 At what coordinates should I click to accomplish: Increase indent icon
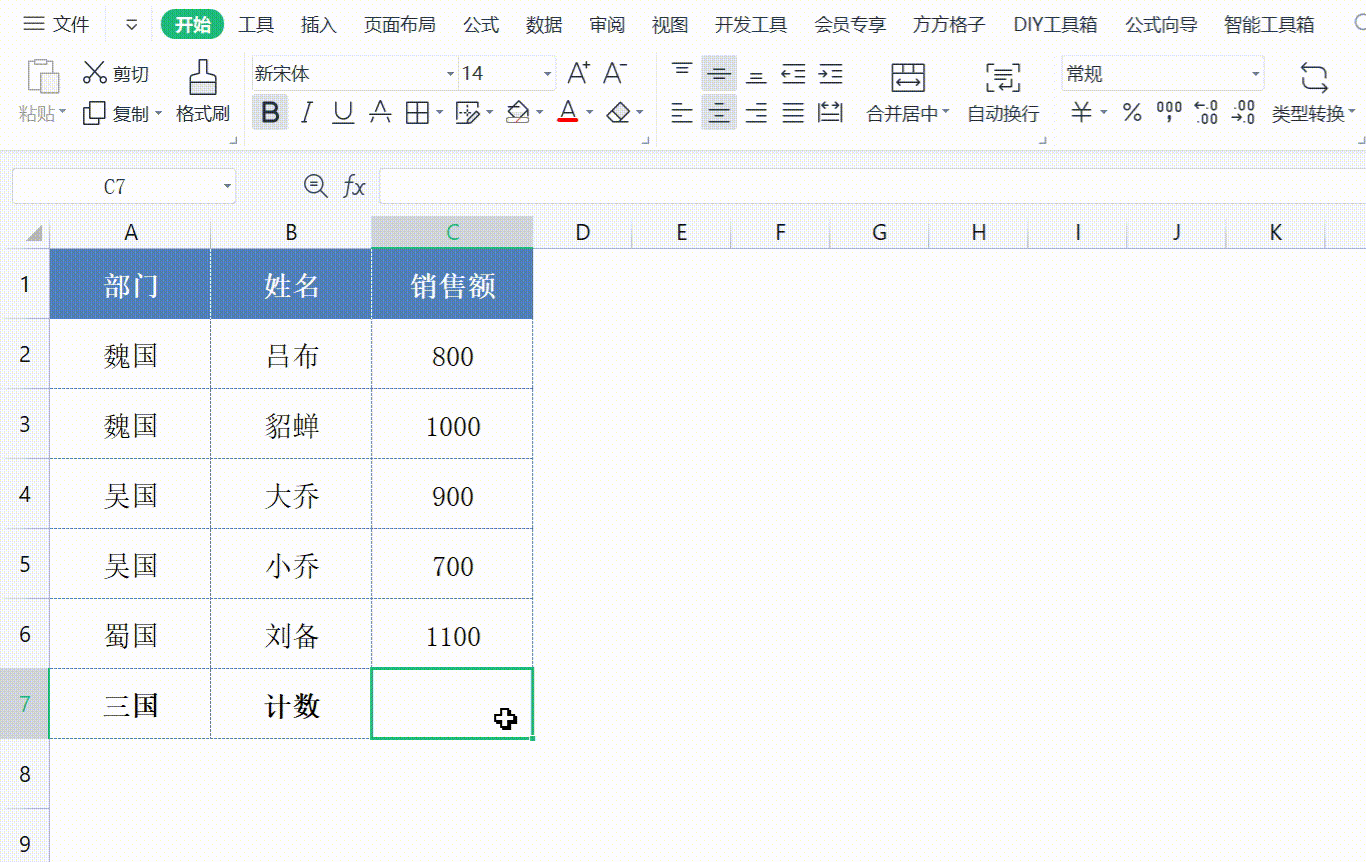[831, 73]
